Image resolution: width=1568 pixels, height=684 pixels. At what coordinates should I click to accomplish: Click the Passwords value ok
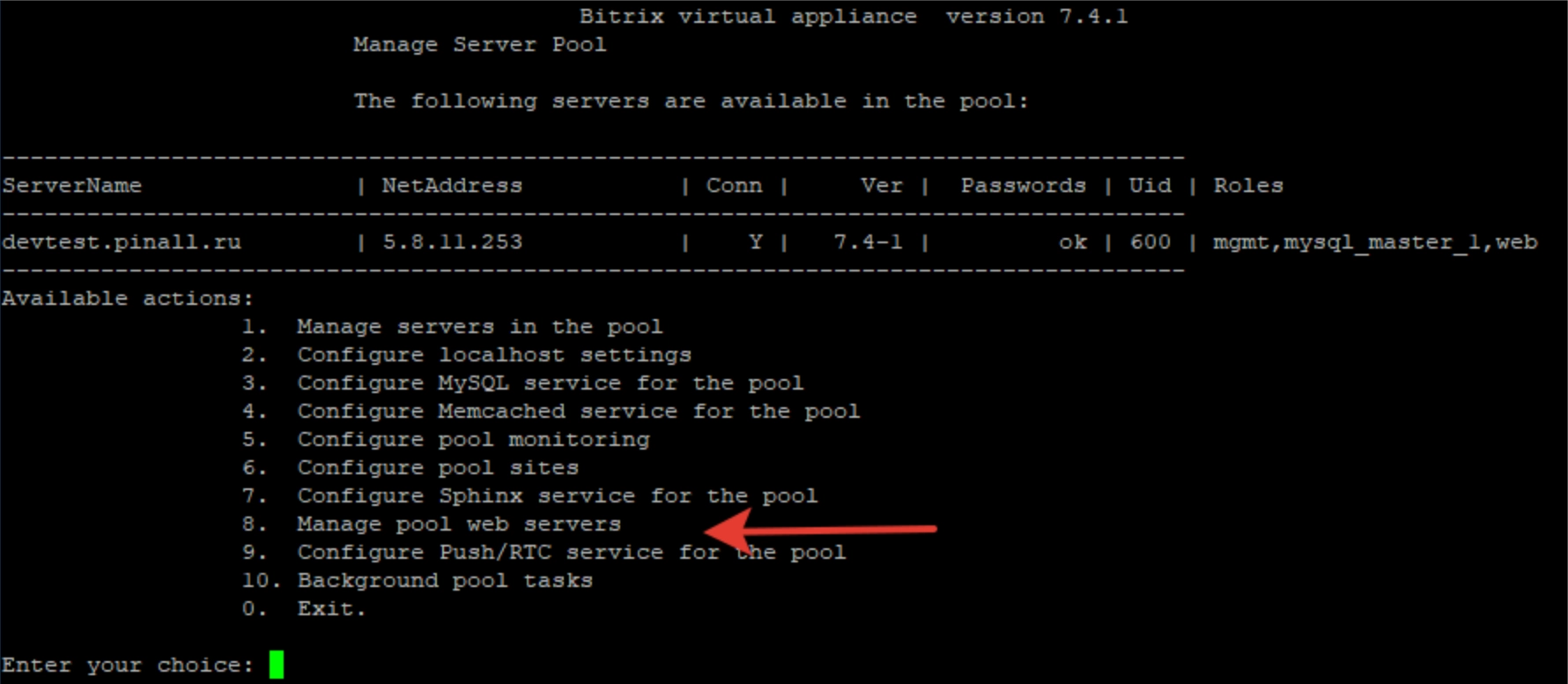(x=1073, y=242)
